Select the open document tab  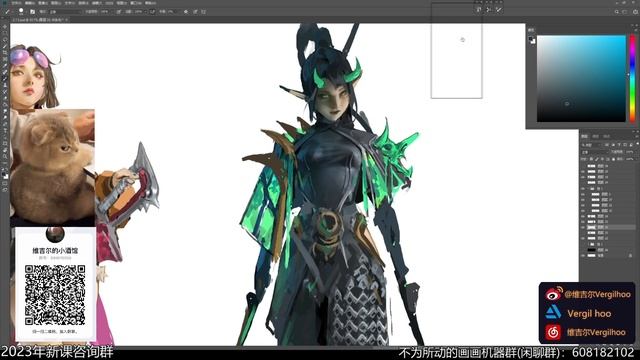tap(40, 20)
